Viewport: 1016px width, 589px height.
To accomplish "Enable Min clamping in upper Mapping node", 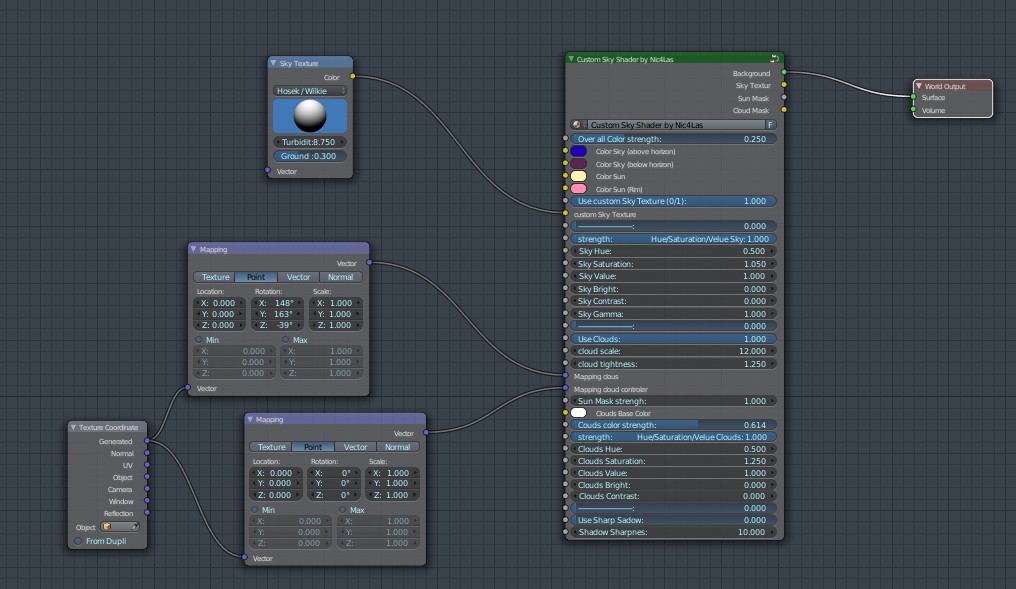I will click(x=197, y=340).
